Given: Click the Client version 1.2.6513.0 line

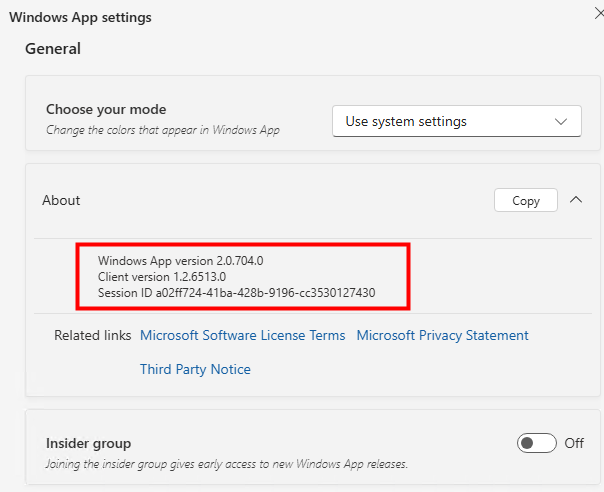Looking at the screenshot, I should [x=162, y=276].
